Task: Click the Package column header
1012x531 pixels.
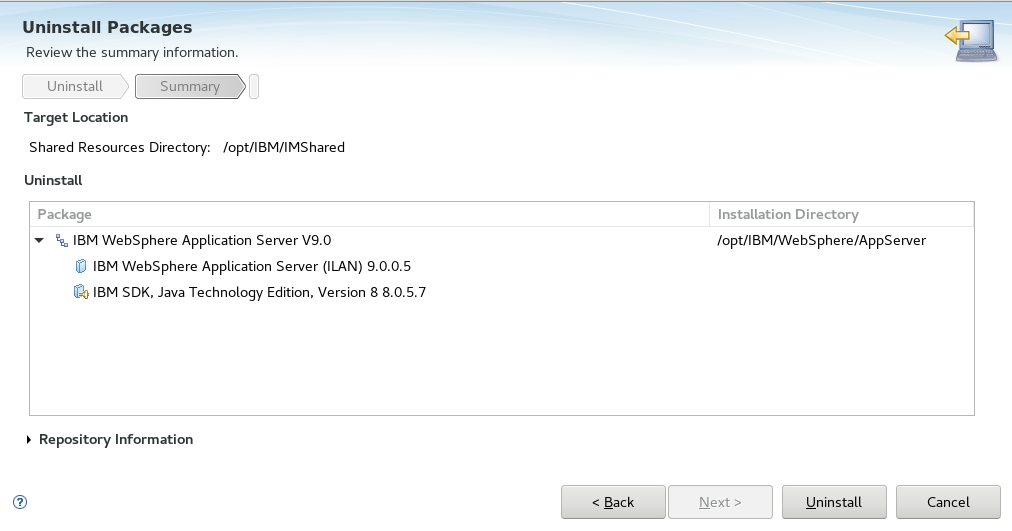Action: pos(369,214)
